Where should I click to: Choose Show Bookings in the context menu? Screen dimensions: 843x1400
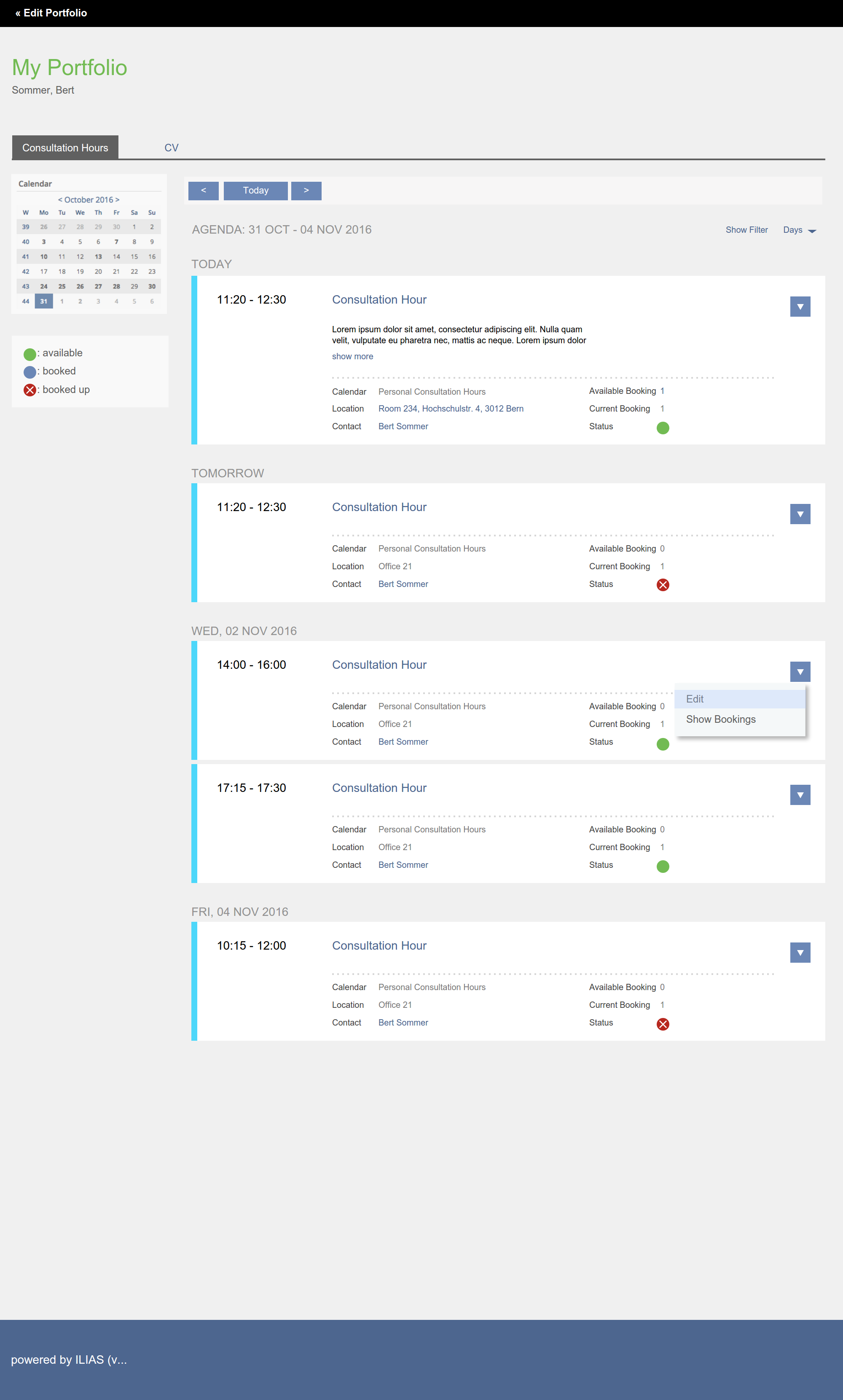coord(720,719)
